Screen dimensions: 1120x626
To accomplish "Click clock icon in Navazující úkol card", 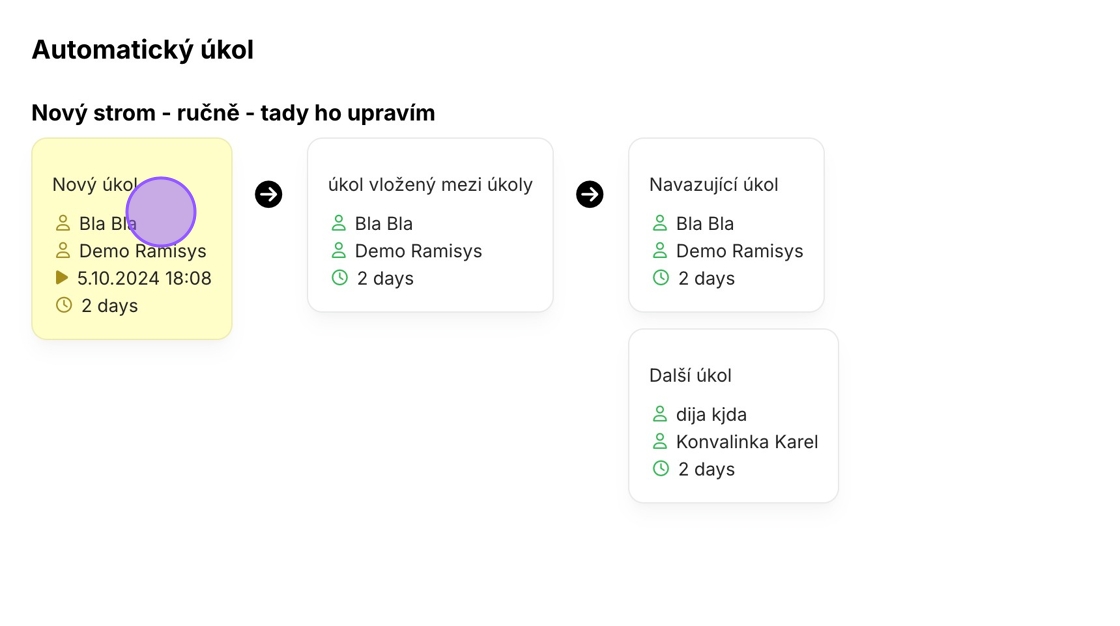I will [x=661, y=278].
